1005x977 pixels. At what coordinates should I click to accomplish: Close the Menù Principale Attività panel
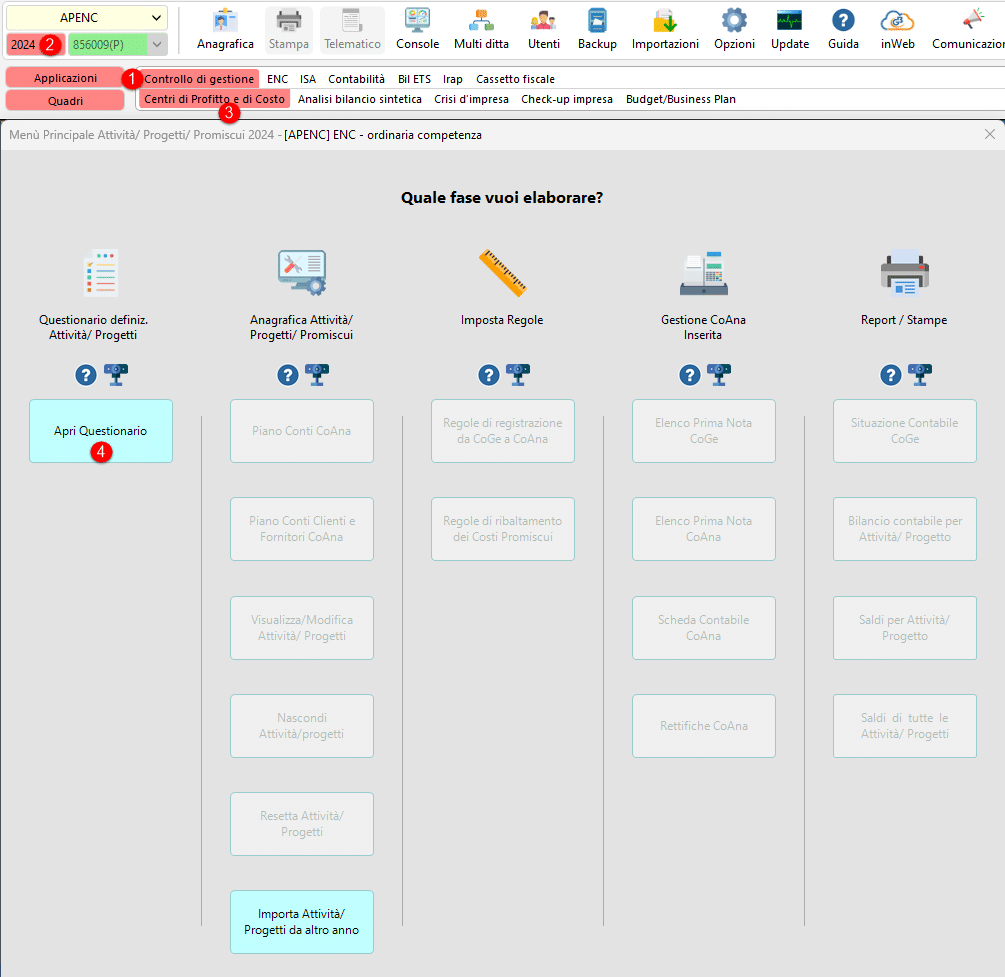pyautogui.click(x=990, y=134)
